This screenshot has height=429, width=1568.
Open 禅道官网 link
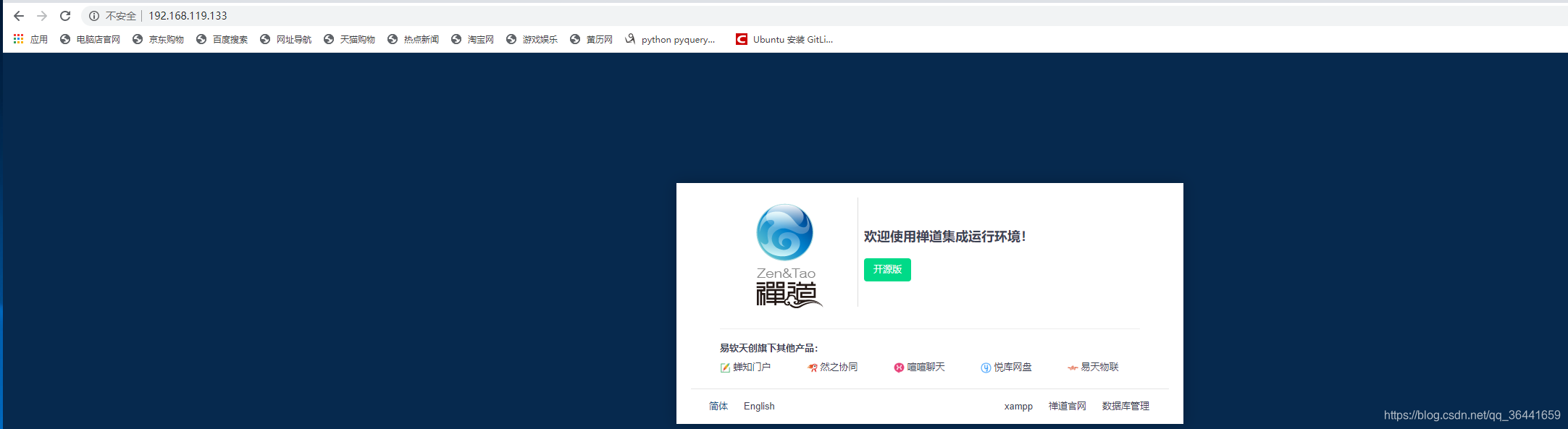click(1068, 406)
